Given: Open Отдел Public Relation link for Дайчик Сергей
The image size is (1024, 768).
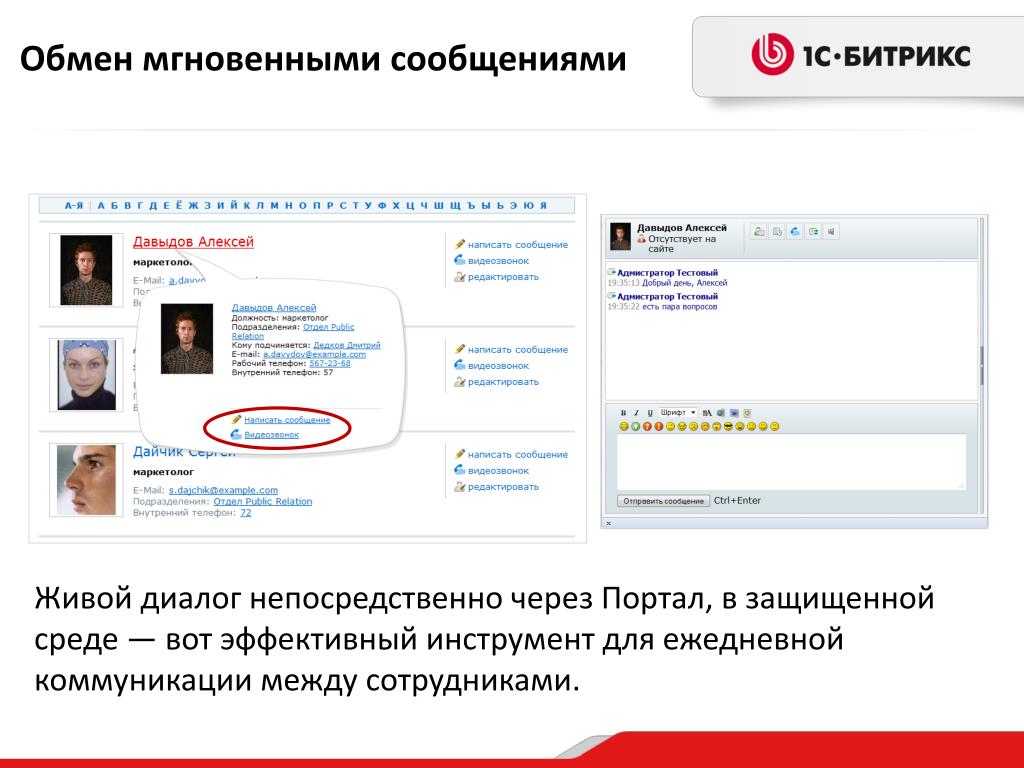Looking at the screenshot, I should [x=263, y=502].
